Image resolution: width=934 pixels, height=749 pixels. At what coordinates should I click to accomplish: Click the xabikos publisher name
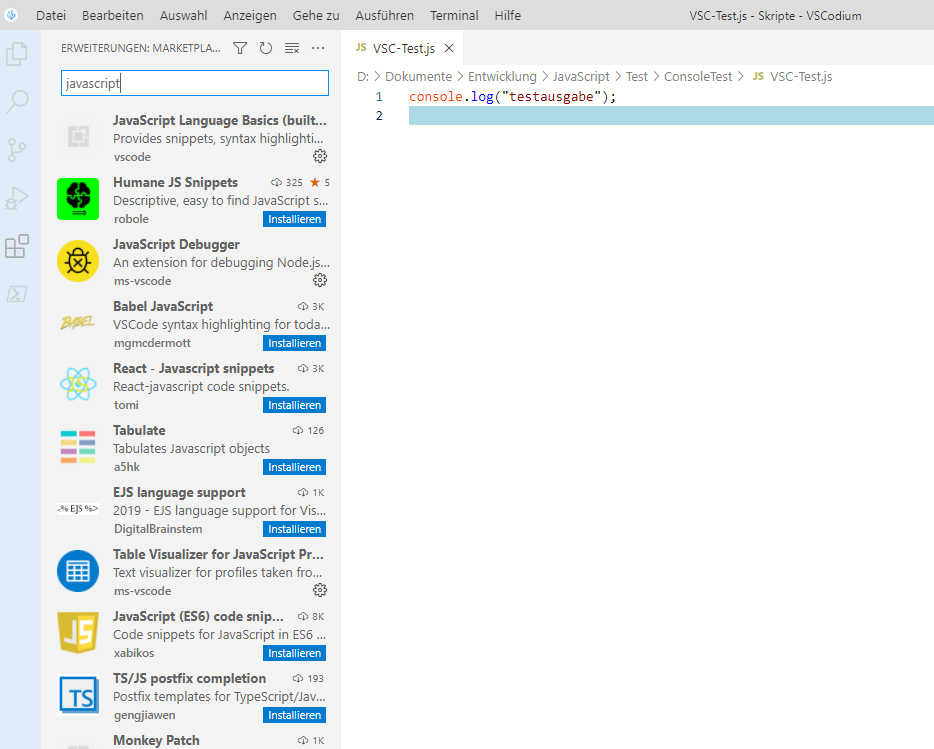click(x=133, y=652)
